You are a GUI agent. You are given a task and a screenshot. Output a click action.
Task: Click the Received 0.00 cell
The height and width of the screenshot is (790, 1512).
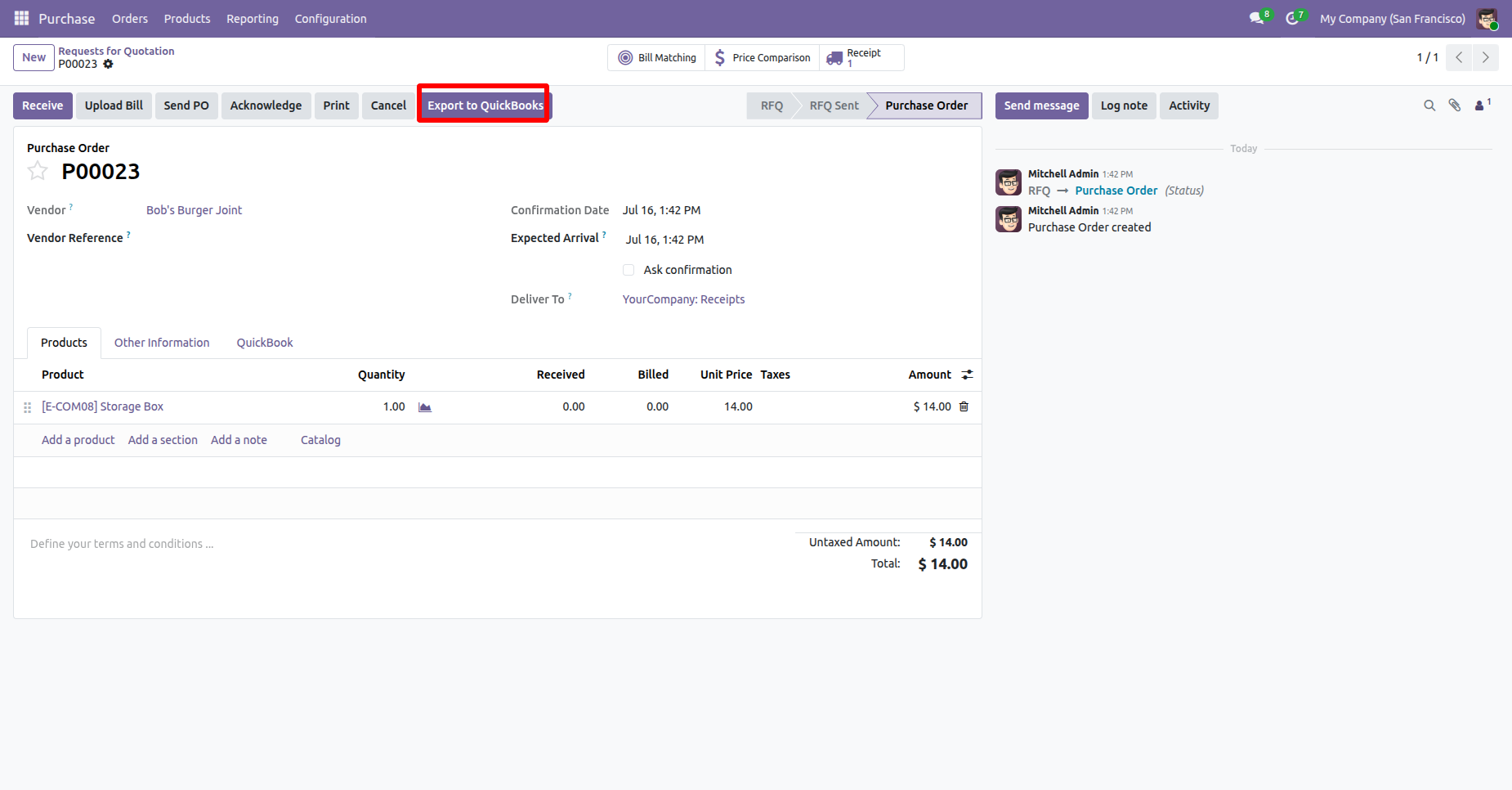pyautogui.click(x=574, y=406)
